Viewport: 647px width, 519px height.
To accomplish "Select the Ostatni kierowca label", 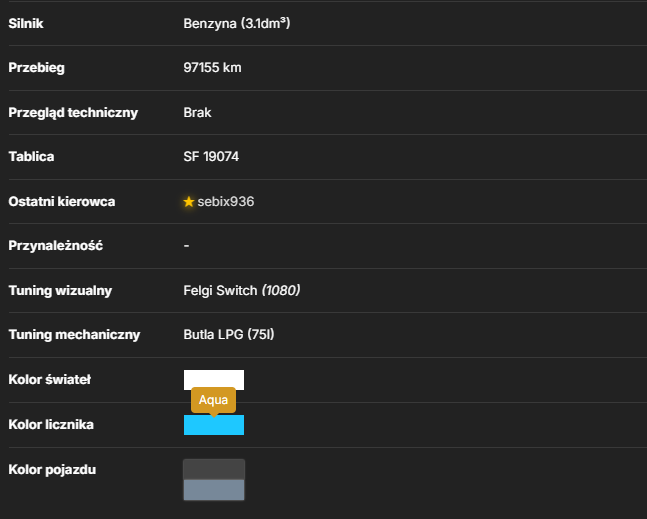I will [x=62, y=202].
